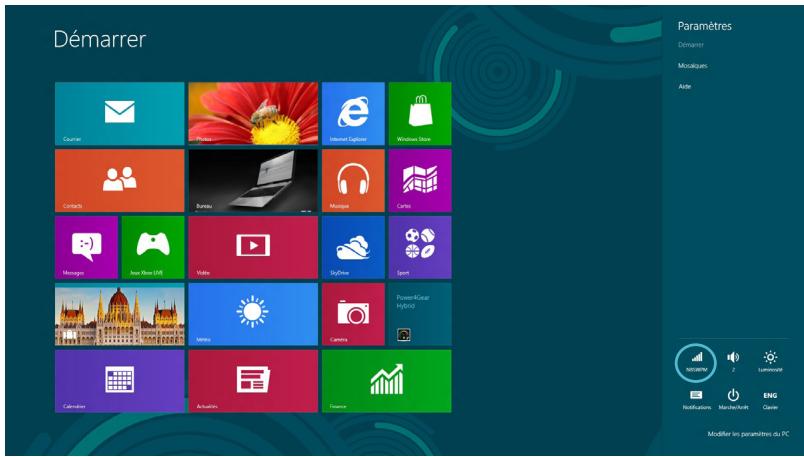Image resolution: width=804 pixels, height=457 pixels.
Task: Open the Marche/Arrêt power button
Action: 733,400
